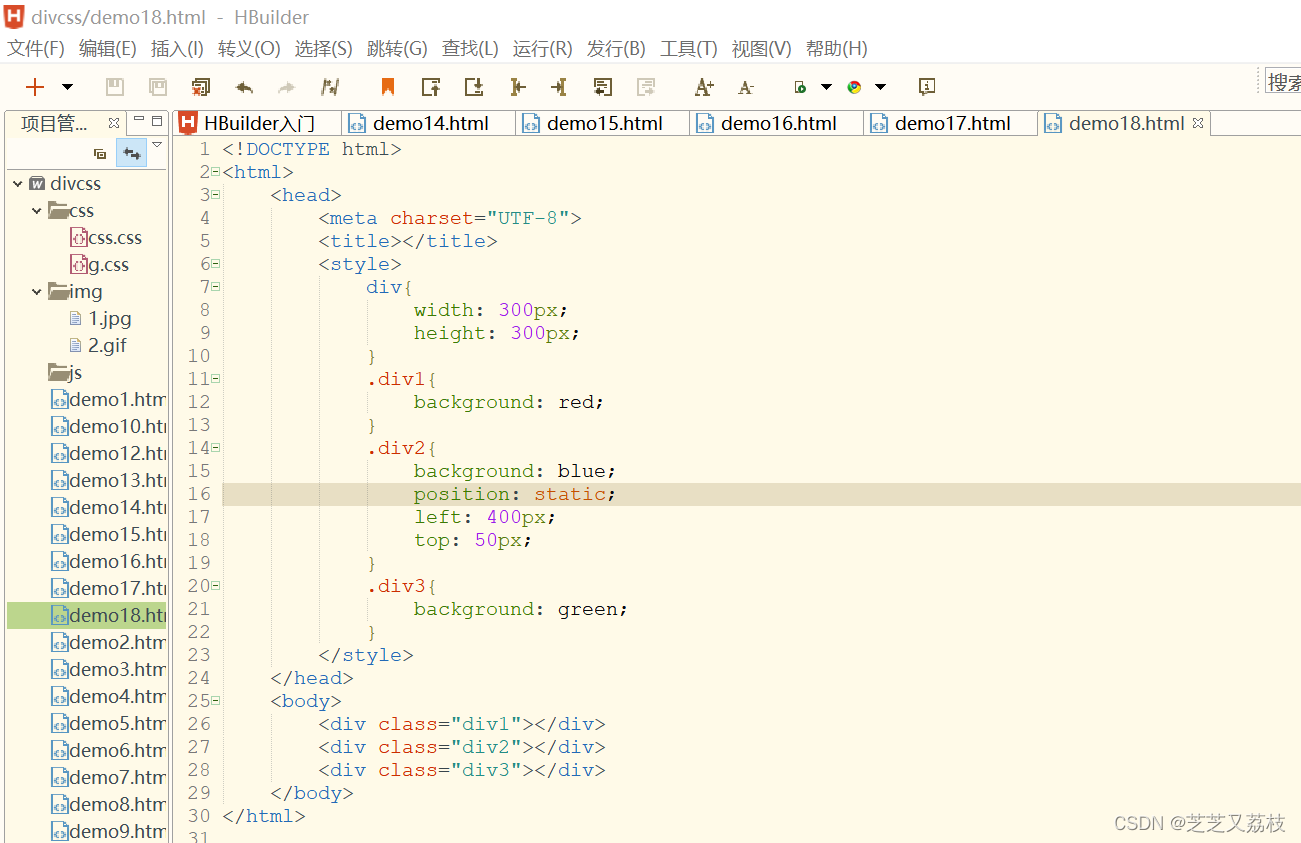
Task: Open the 选择(S) menu
Action: point(323,48)
